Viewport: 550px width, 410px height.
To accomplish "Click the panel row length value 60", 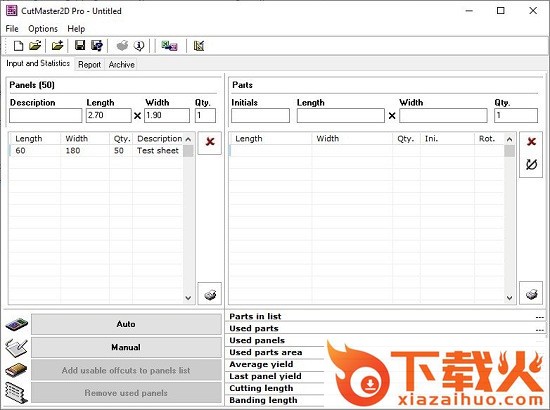I will [20, 151].
